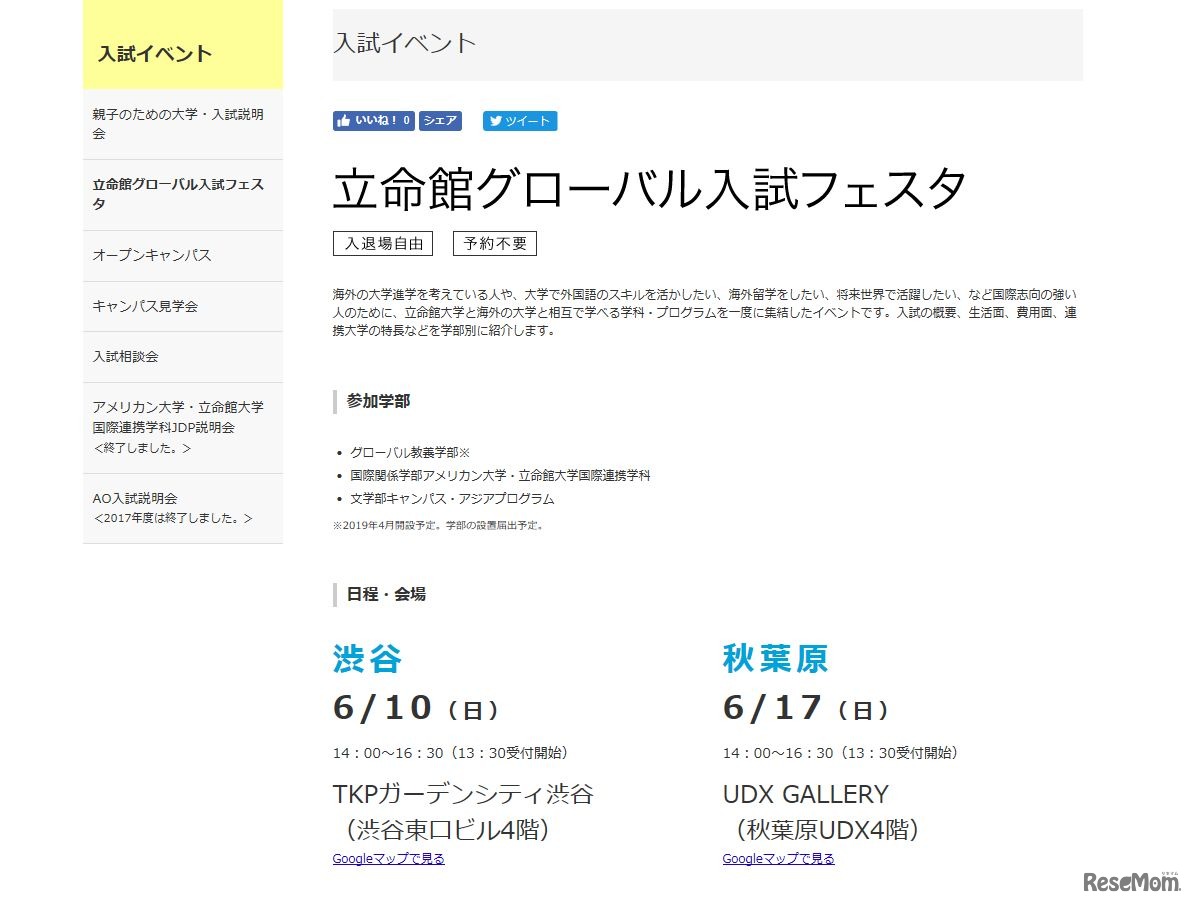Image resolution: width=1194 pixels, height=905 pixels.
Task: Click the 予約不要 tag label
Action: (495, 244)
